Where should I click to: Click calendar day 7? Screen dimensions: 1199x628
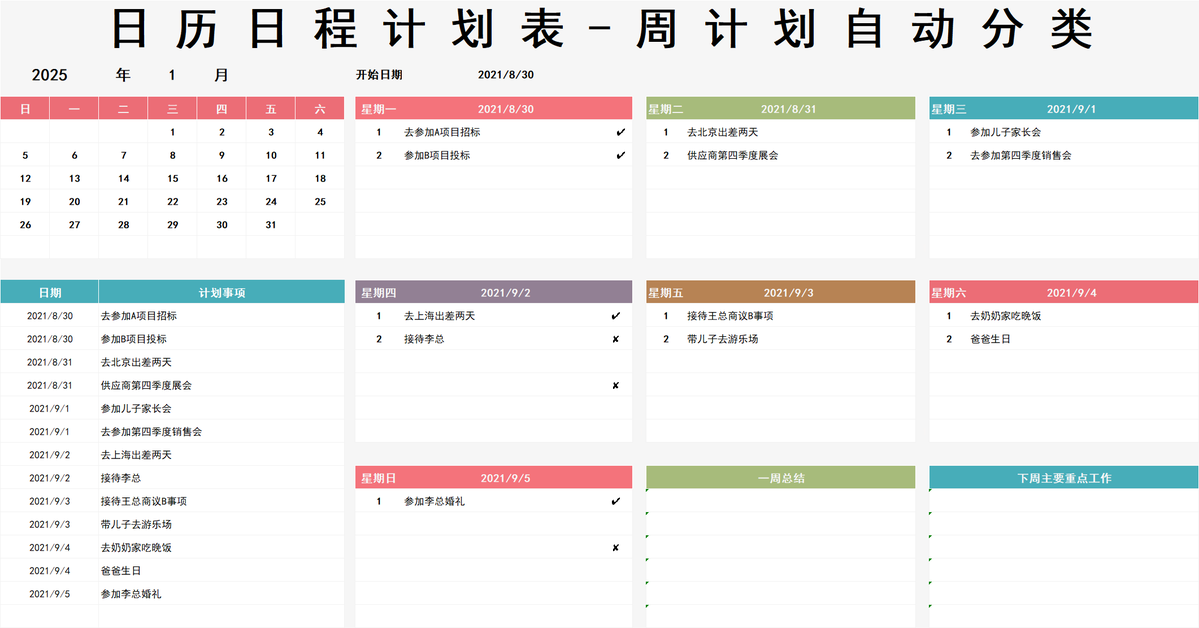pyautogui.click(x=123, y=155)
